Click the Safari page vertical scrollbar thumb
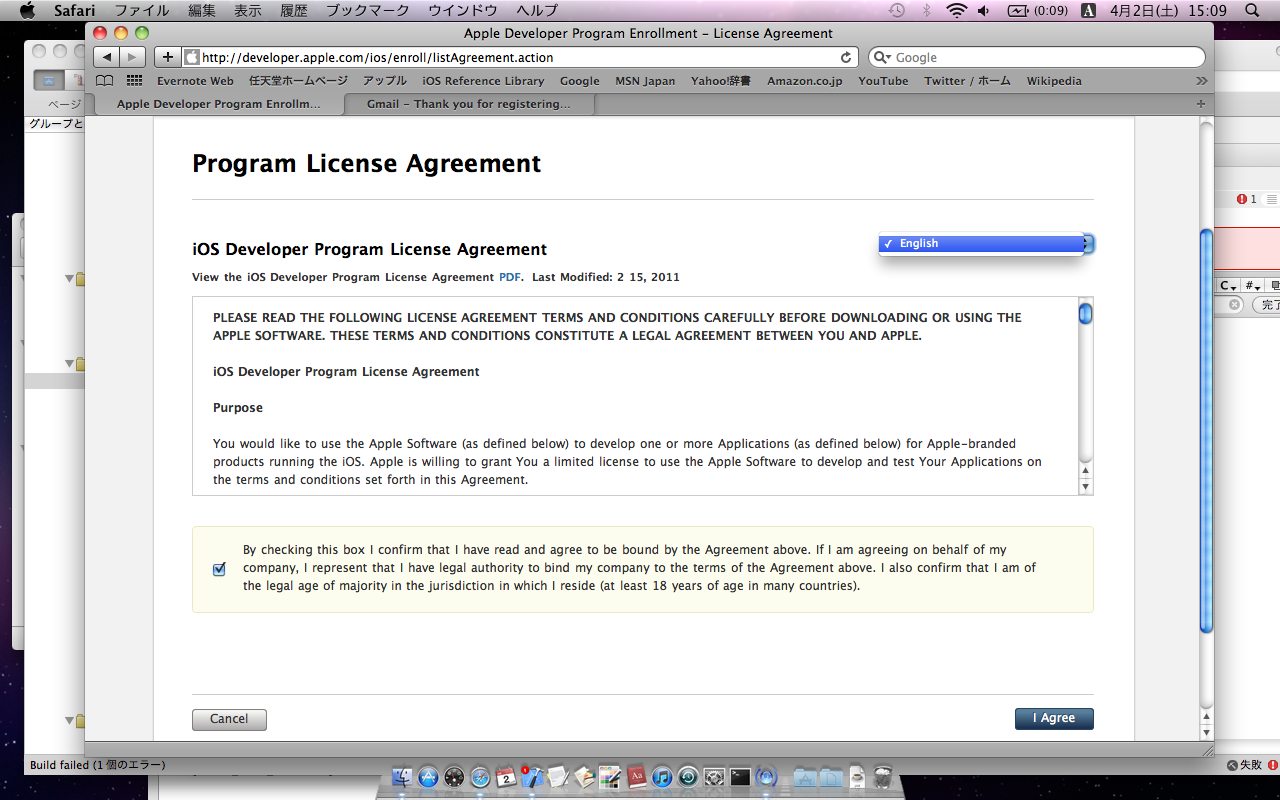 coord(1206,430)
